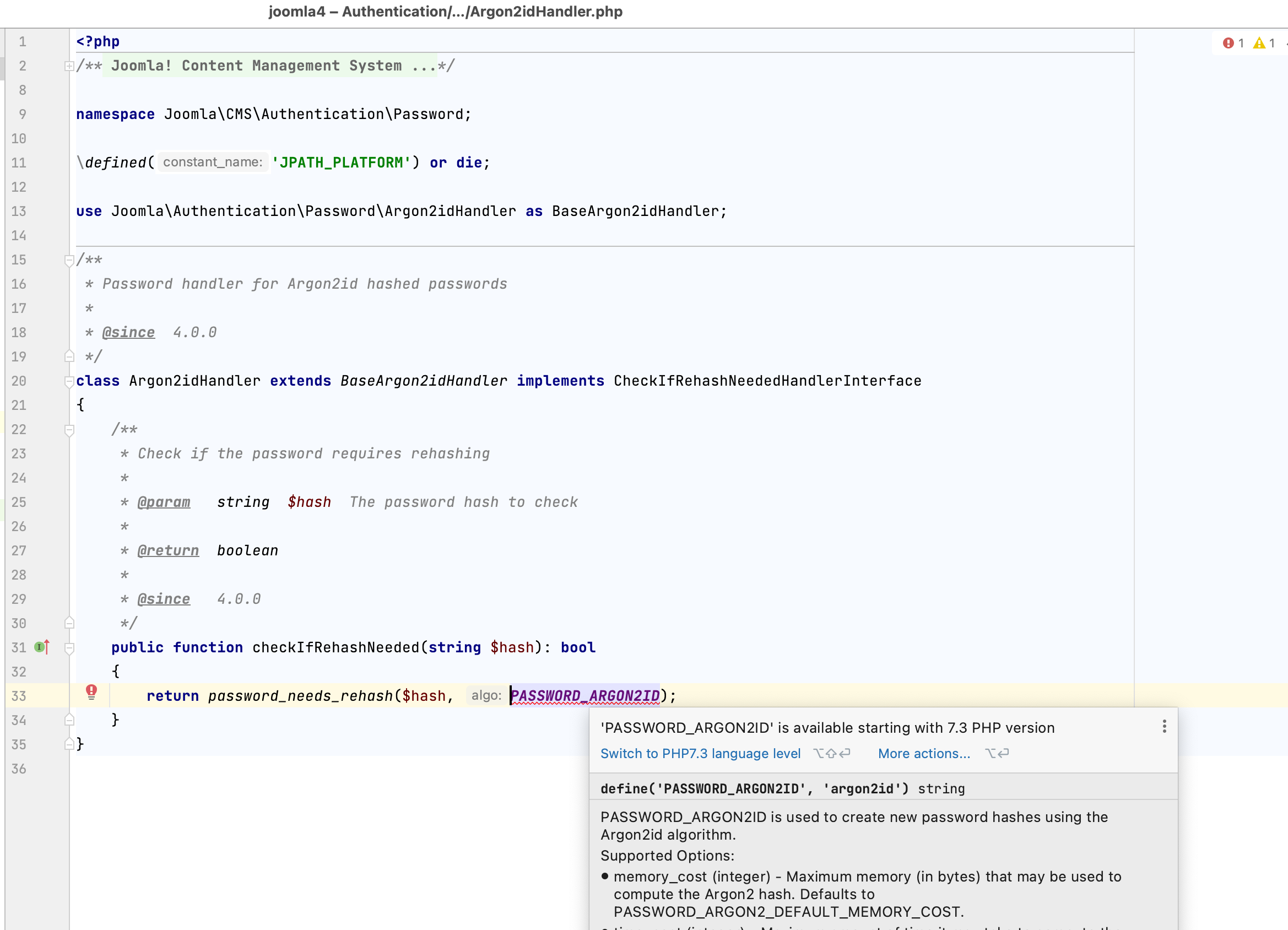Click the password_needs_rehash function call
Viewport: 1288px width, 930px height.
click(x=300, y=696)
